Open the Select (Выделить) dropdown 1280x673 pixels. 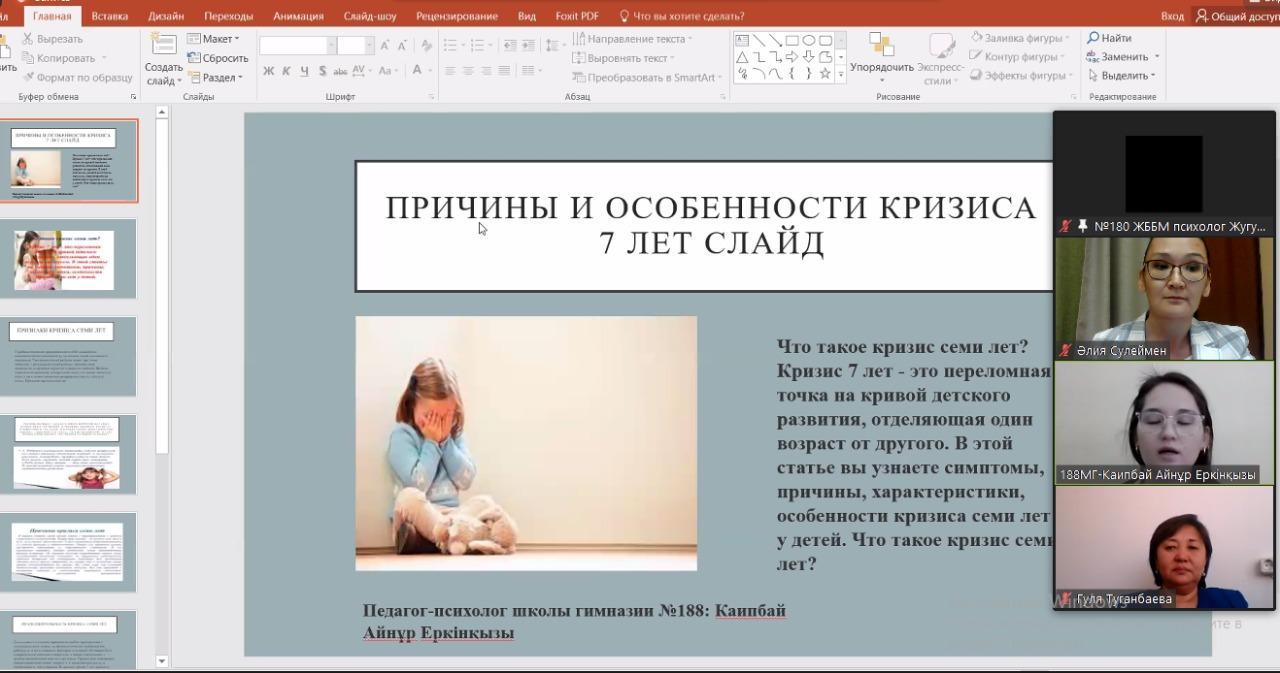(x=1124, y=76)
